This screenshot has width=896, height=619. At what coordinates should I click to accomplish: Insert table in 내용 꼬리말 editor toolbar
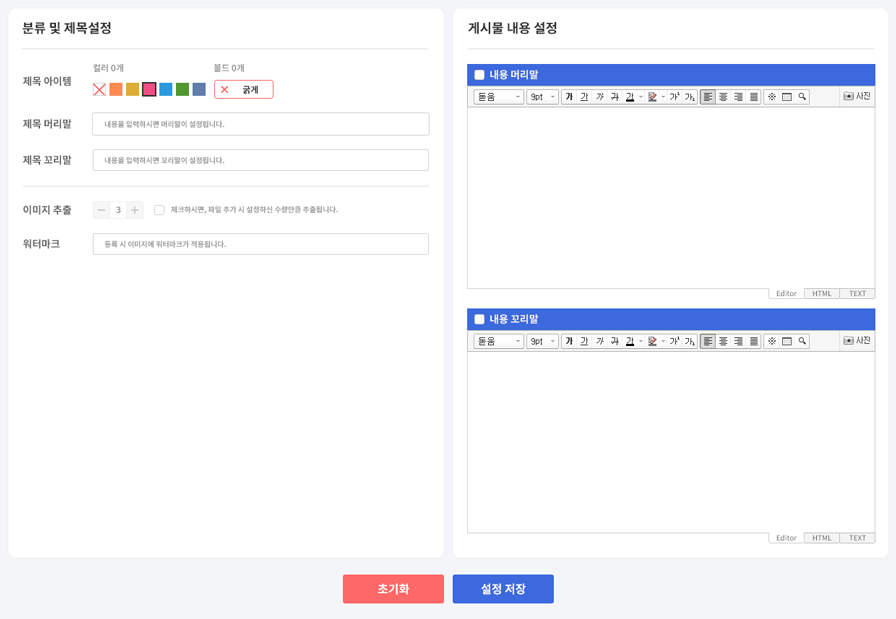click(x=787, y=341)
